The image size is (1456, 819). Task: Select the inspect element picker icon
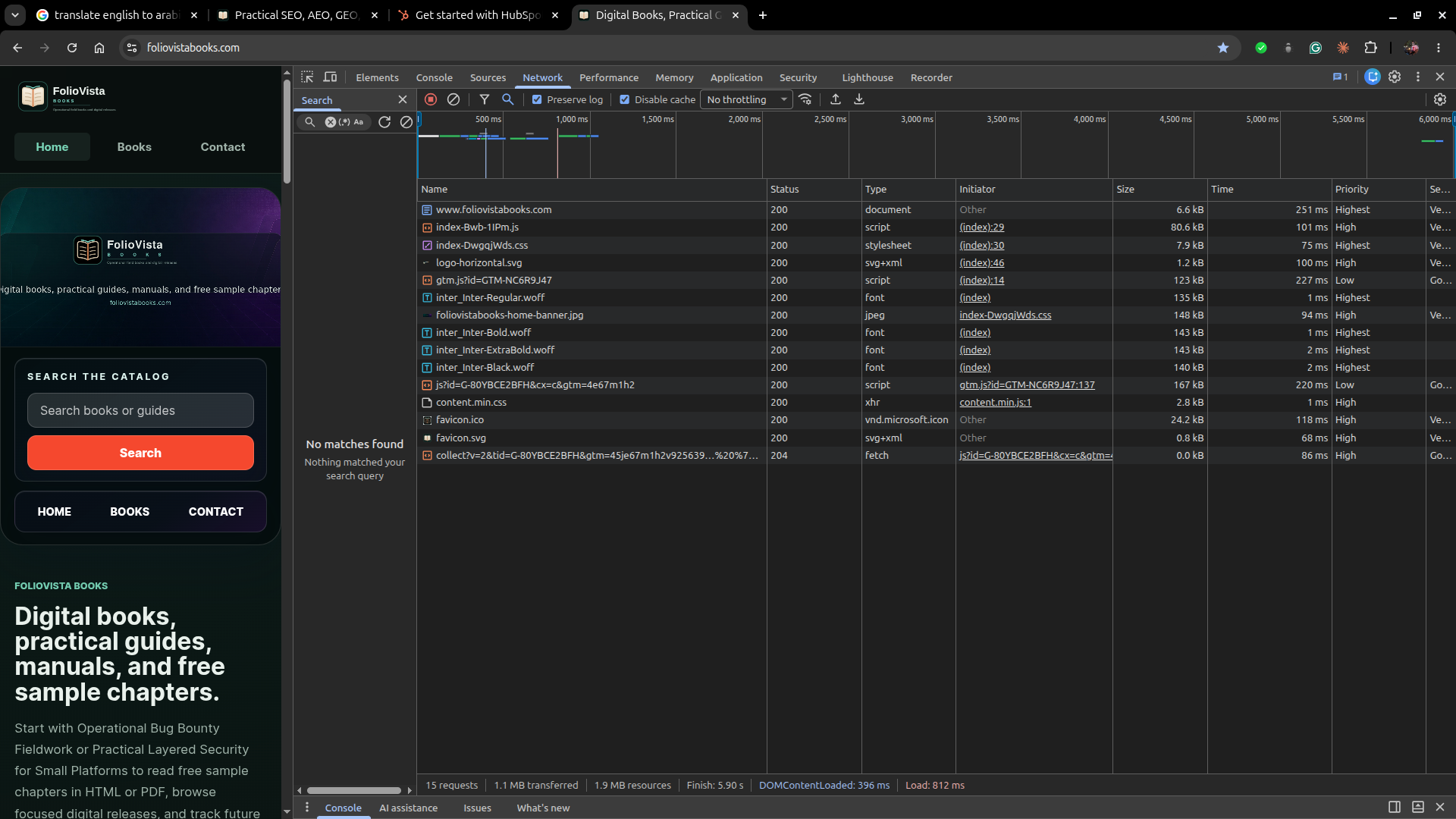(x=307, y=77)
